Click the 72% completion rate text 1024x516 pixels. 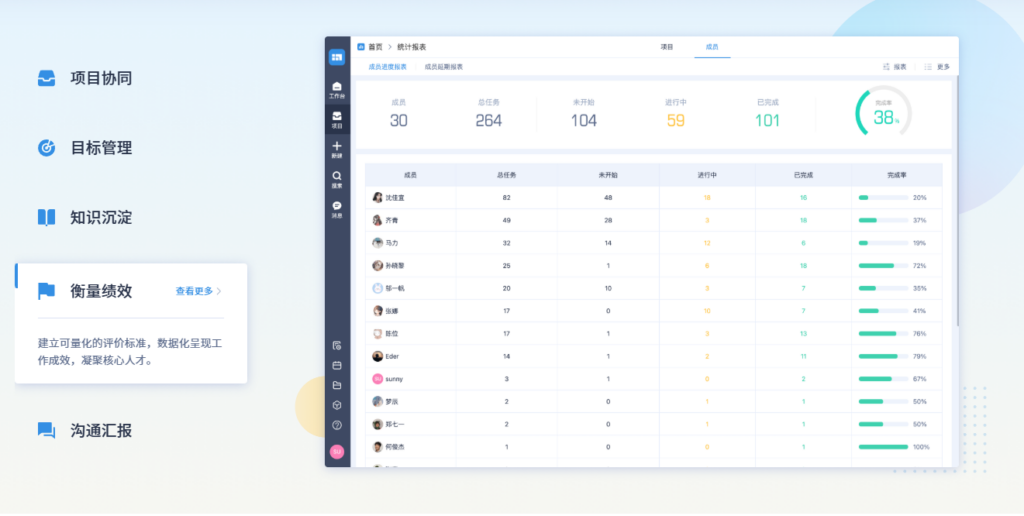(920, 266)
